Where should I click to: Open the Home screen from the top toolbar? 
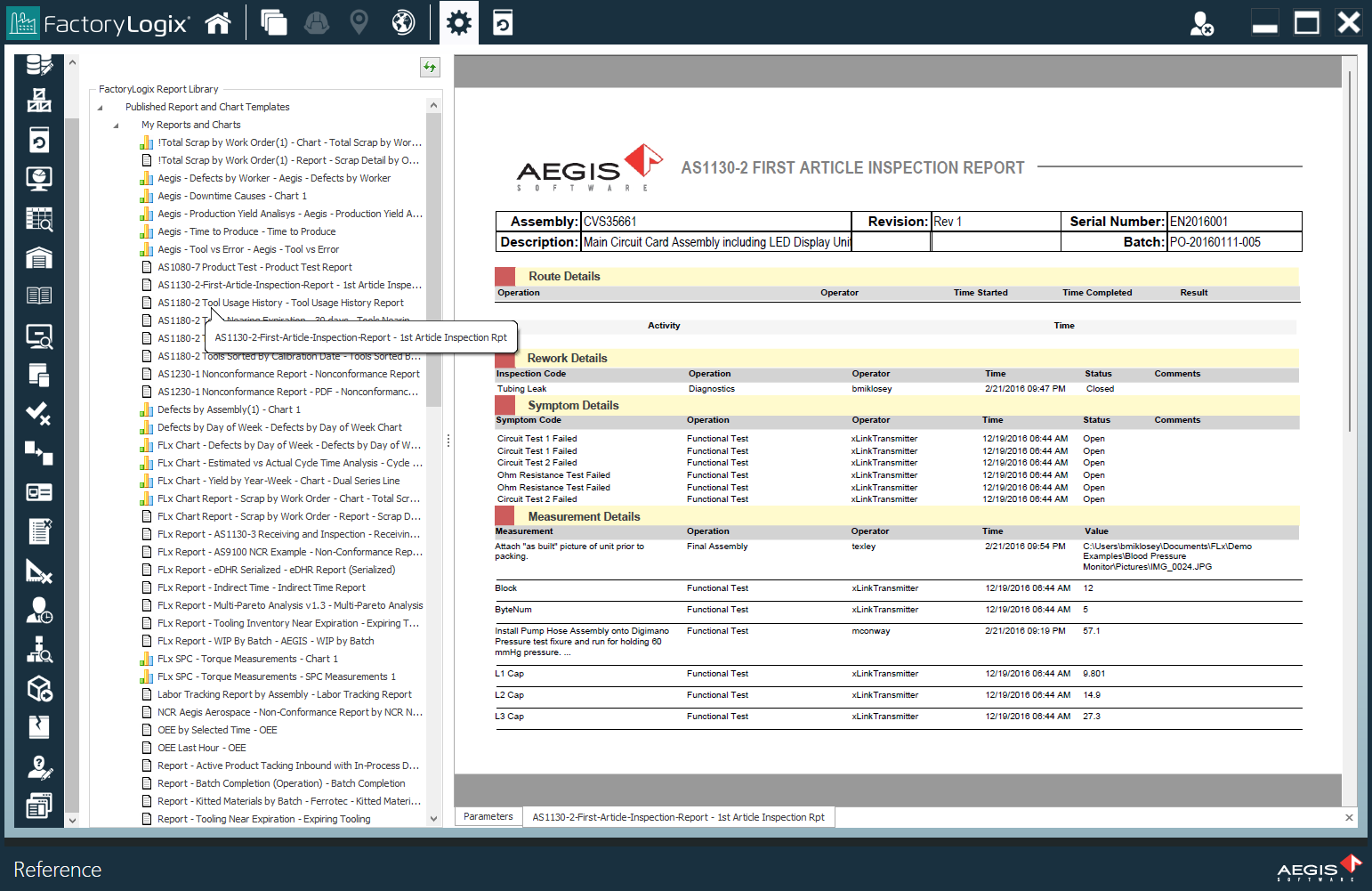[218, 22]
